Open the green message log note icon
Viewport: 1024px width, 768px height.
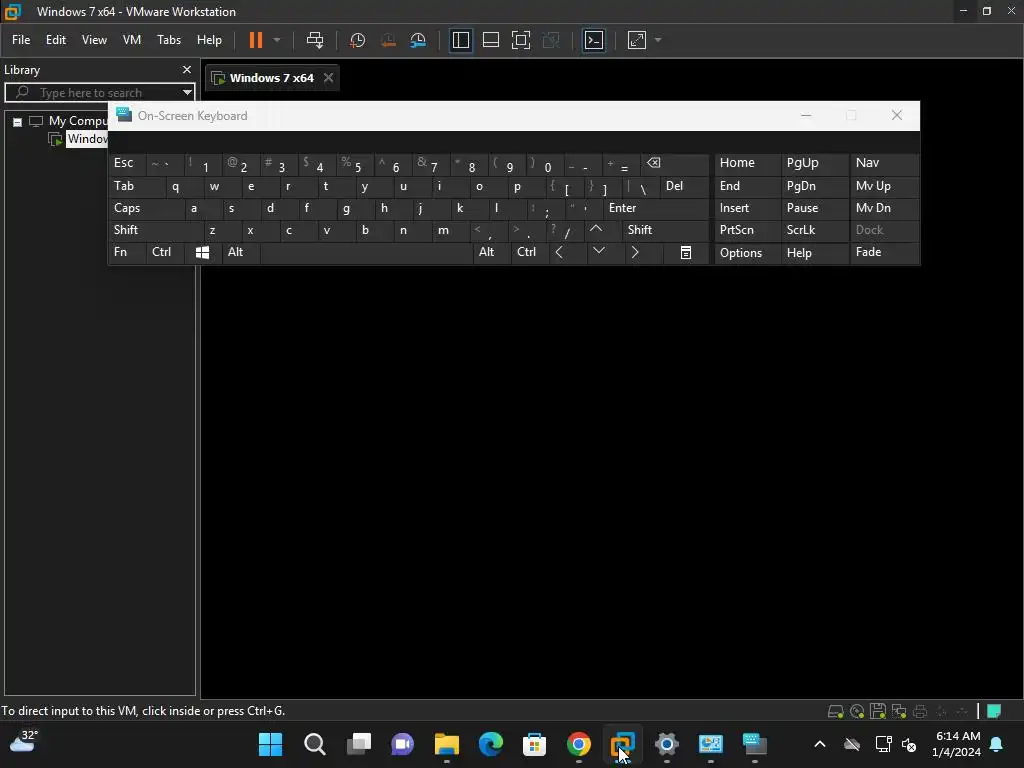[994, 711]
